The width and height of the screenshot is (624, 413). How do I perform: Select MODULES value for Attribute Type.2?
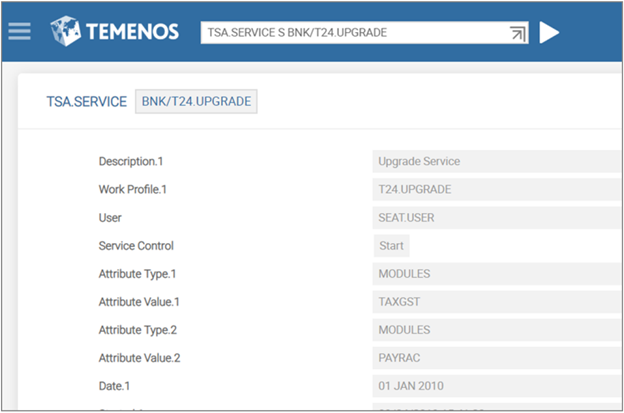click(404, 329)
